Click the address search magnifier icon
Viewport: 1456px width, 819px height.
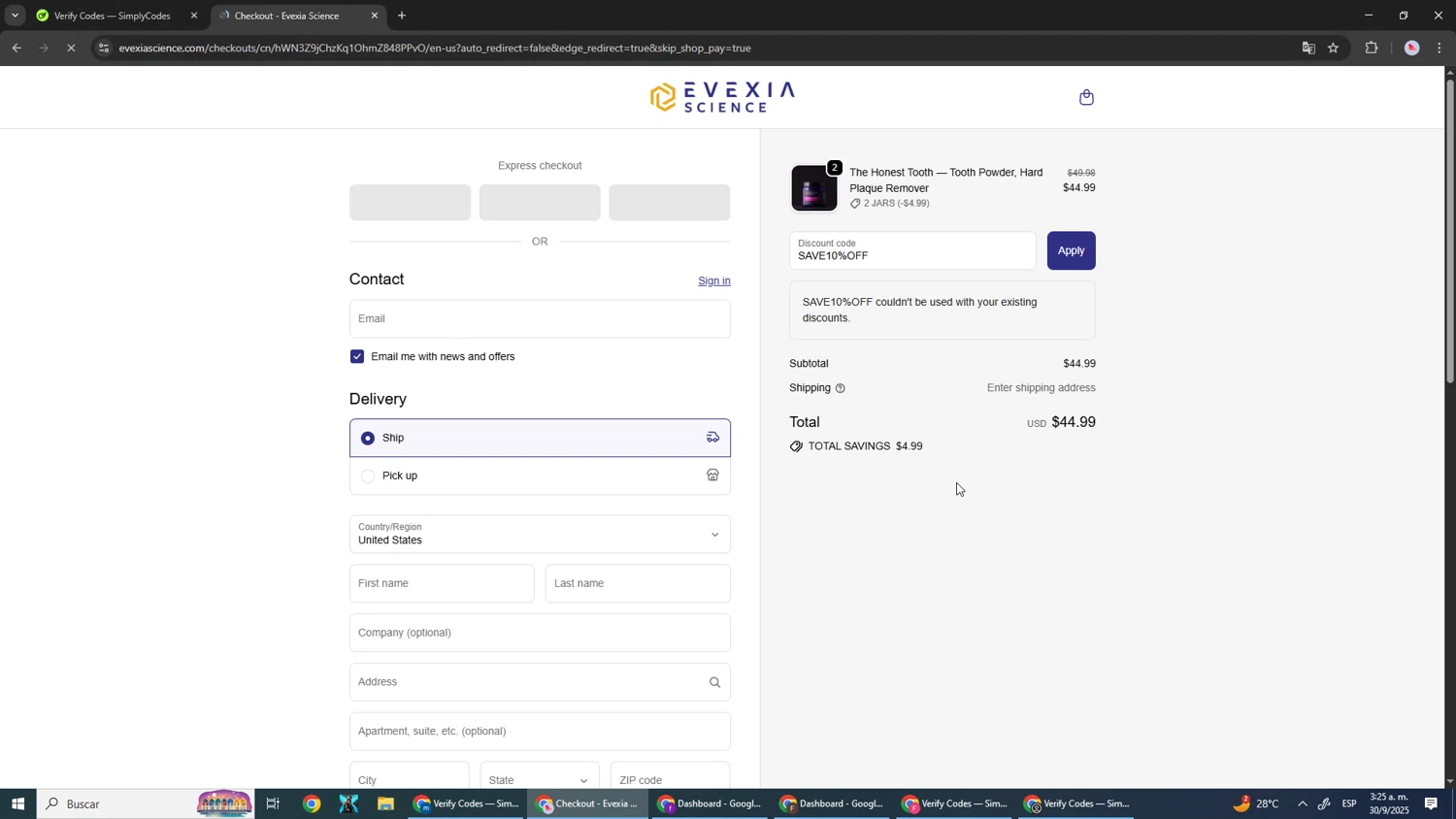point(714,682)
